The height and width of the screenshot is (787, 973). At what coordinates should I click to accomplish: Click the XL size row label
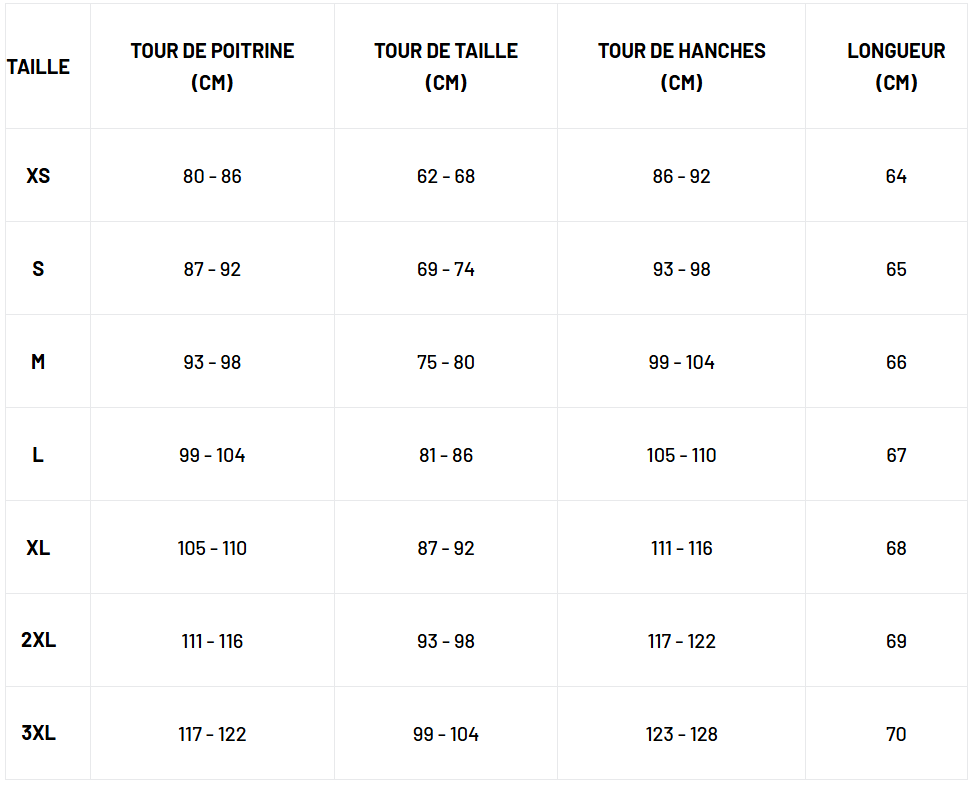38,548
